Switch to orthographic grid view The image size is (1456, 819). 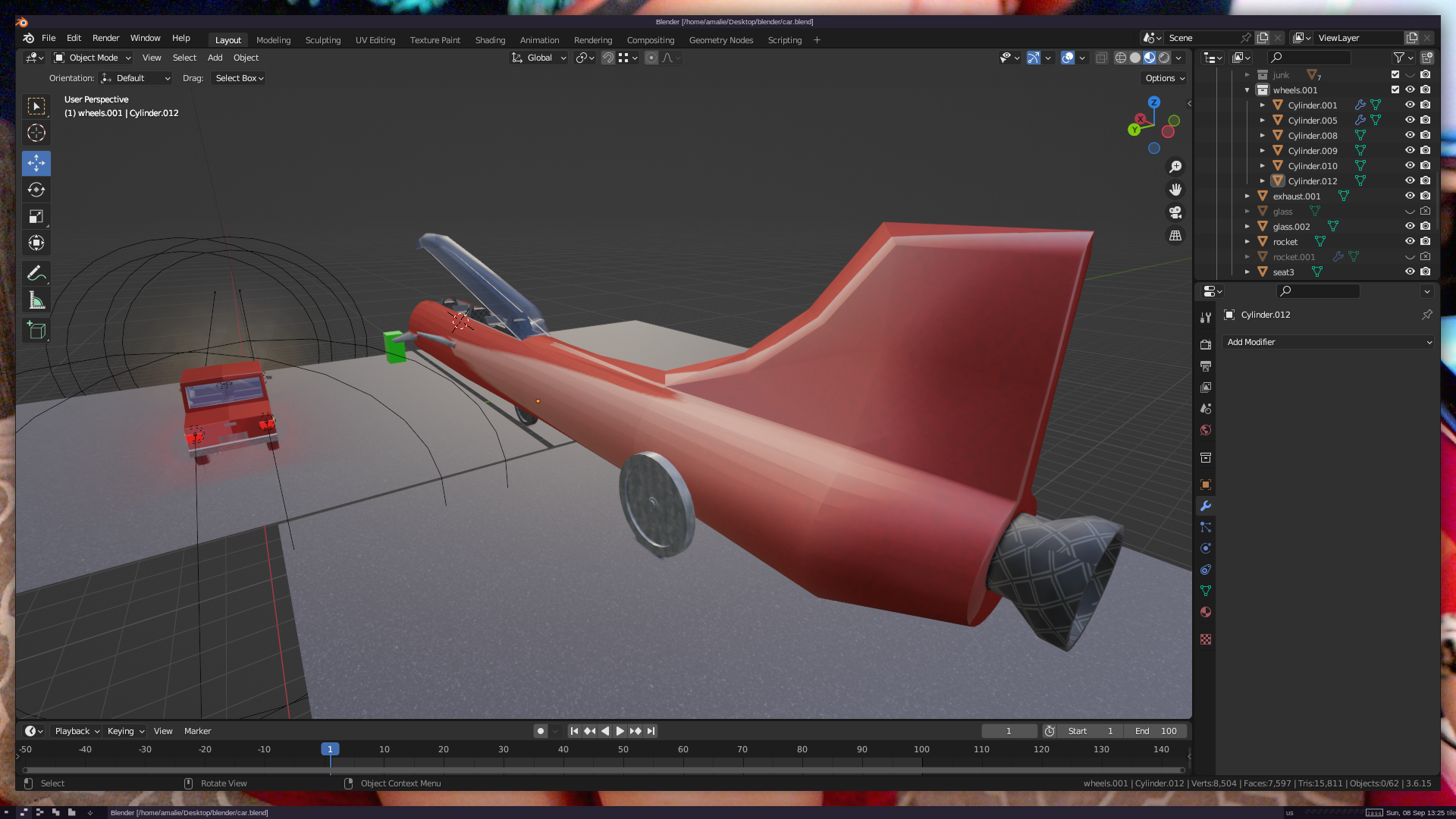pos(1175,236)
